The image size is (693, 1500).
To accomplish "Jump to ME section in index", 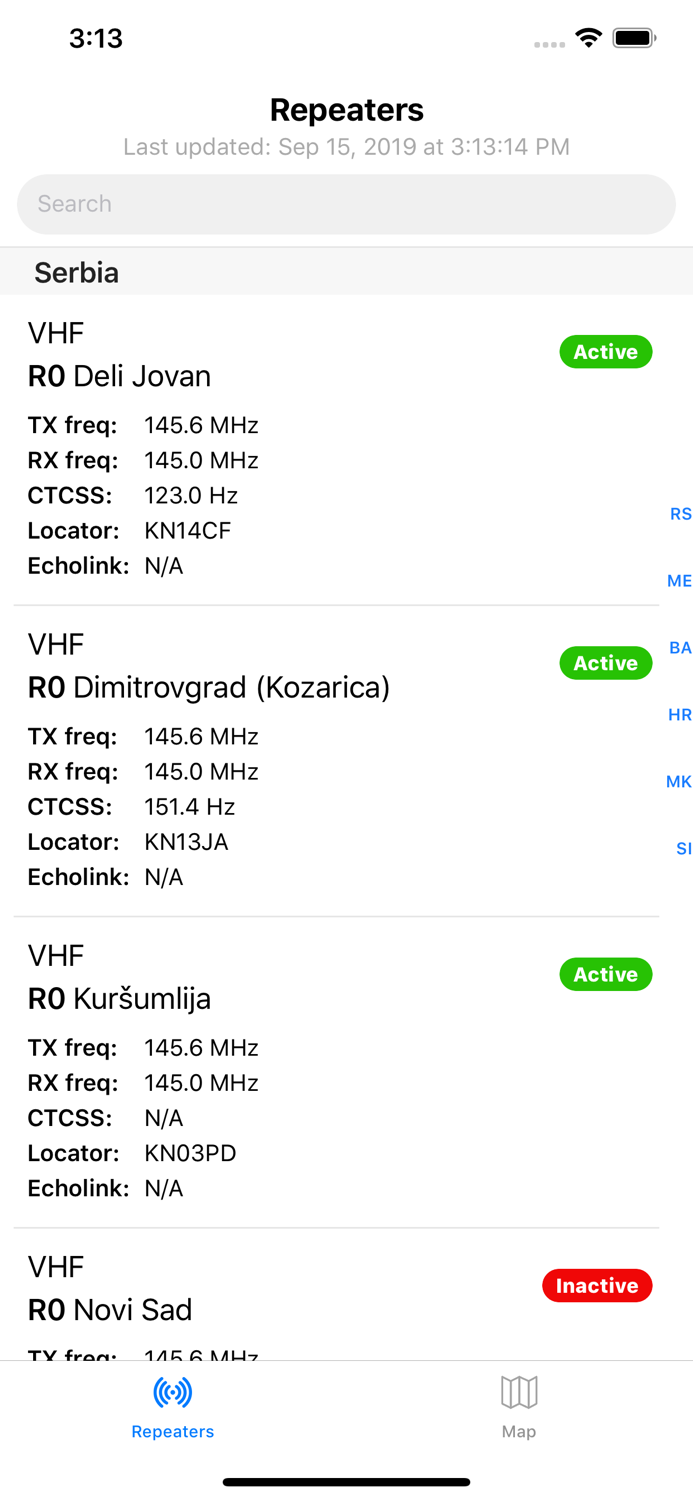I will click(679, 581).
